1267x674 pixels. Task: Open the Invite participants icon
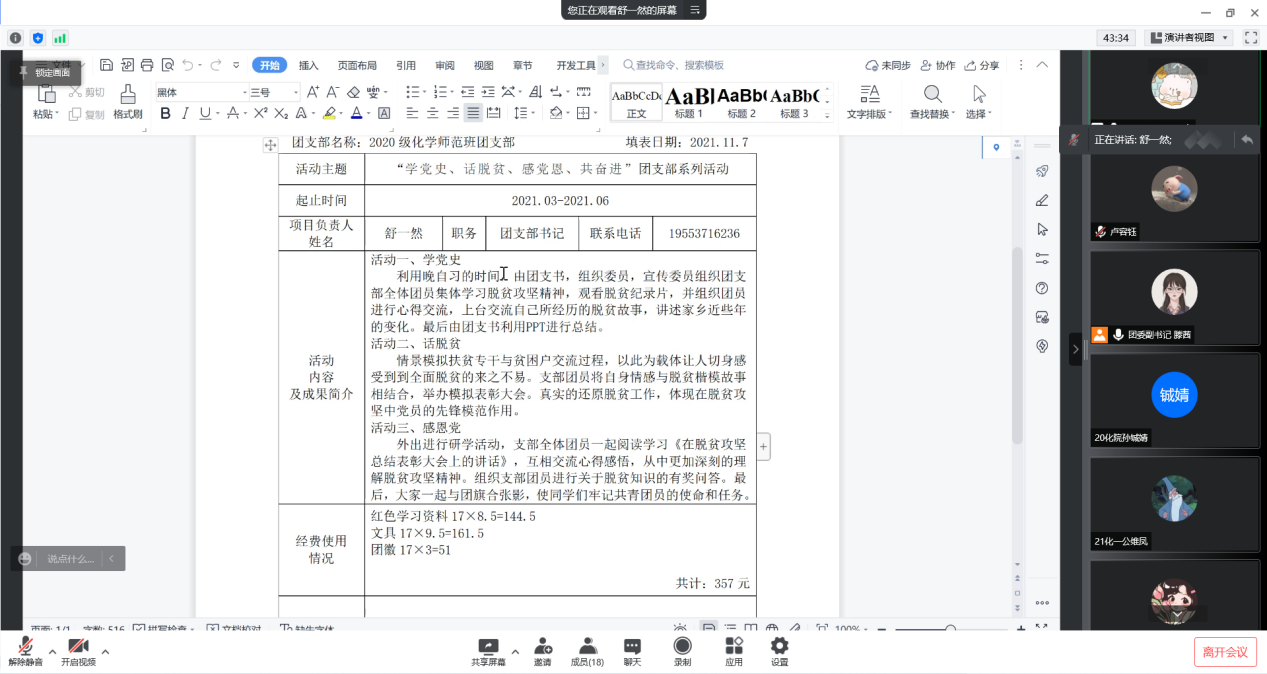tap(542, 651)
